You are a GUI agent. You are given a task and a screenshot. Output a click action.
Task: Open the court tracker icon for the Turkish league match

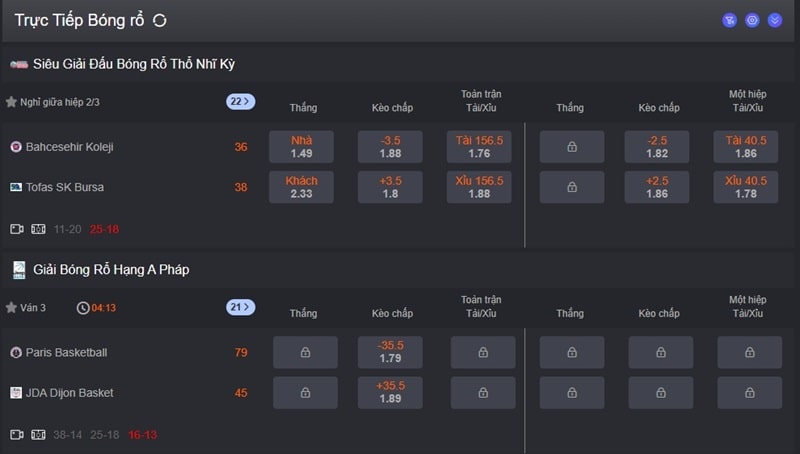tap(38, 229)
